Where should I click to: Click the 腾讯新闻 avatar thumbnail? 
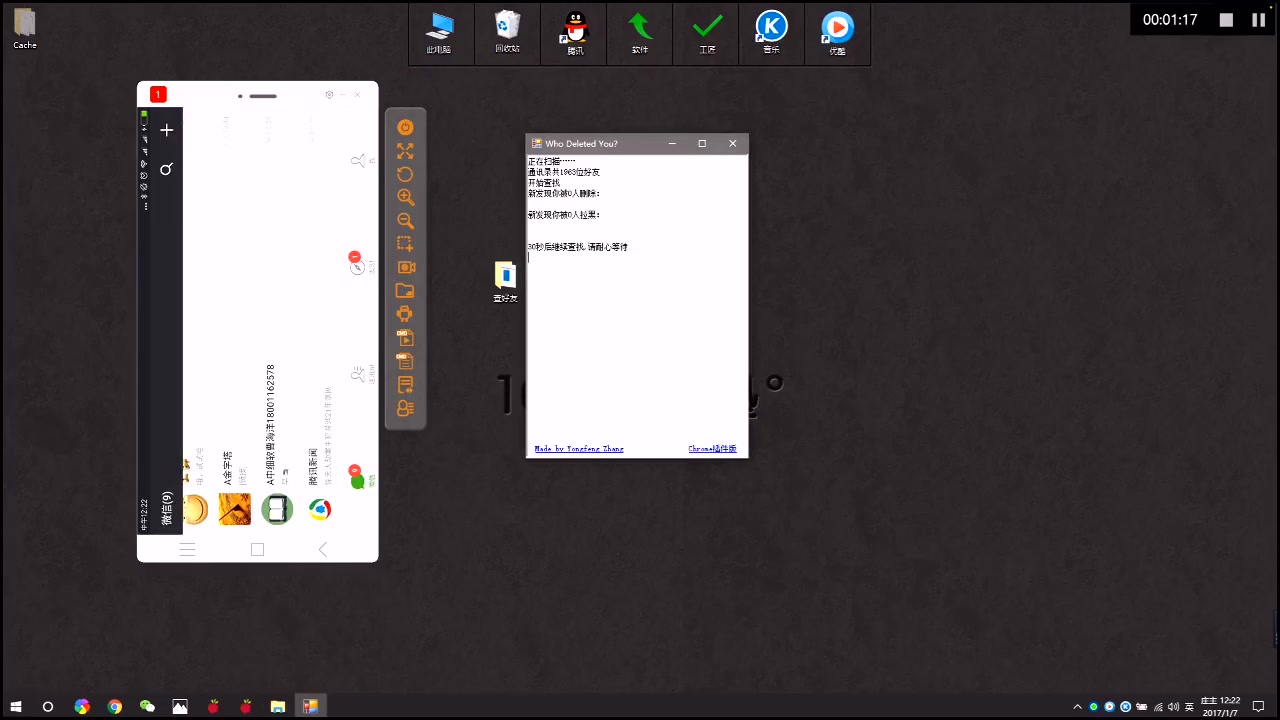[x=320, y=510]
